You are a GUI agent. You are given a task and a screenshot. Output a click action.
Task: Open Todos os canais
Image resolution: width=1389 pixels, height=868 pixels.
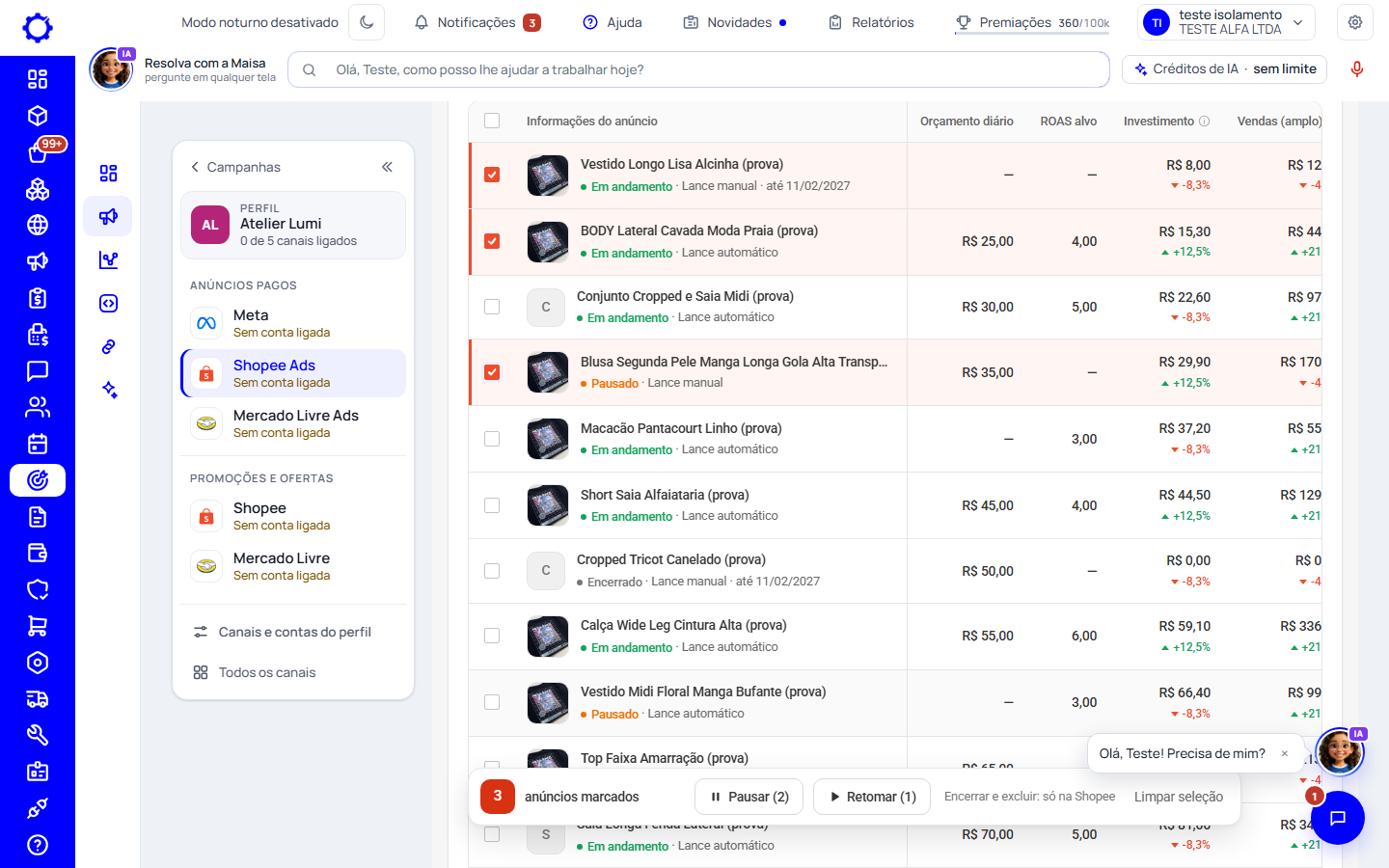point(293,672)
